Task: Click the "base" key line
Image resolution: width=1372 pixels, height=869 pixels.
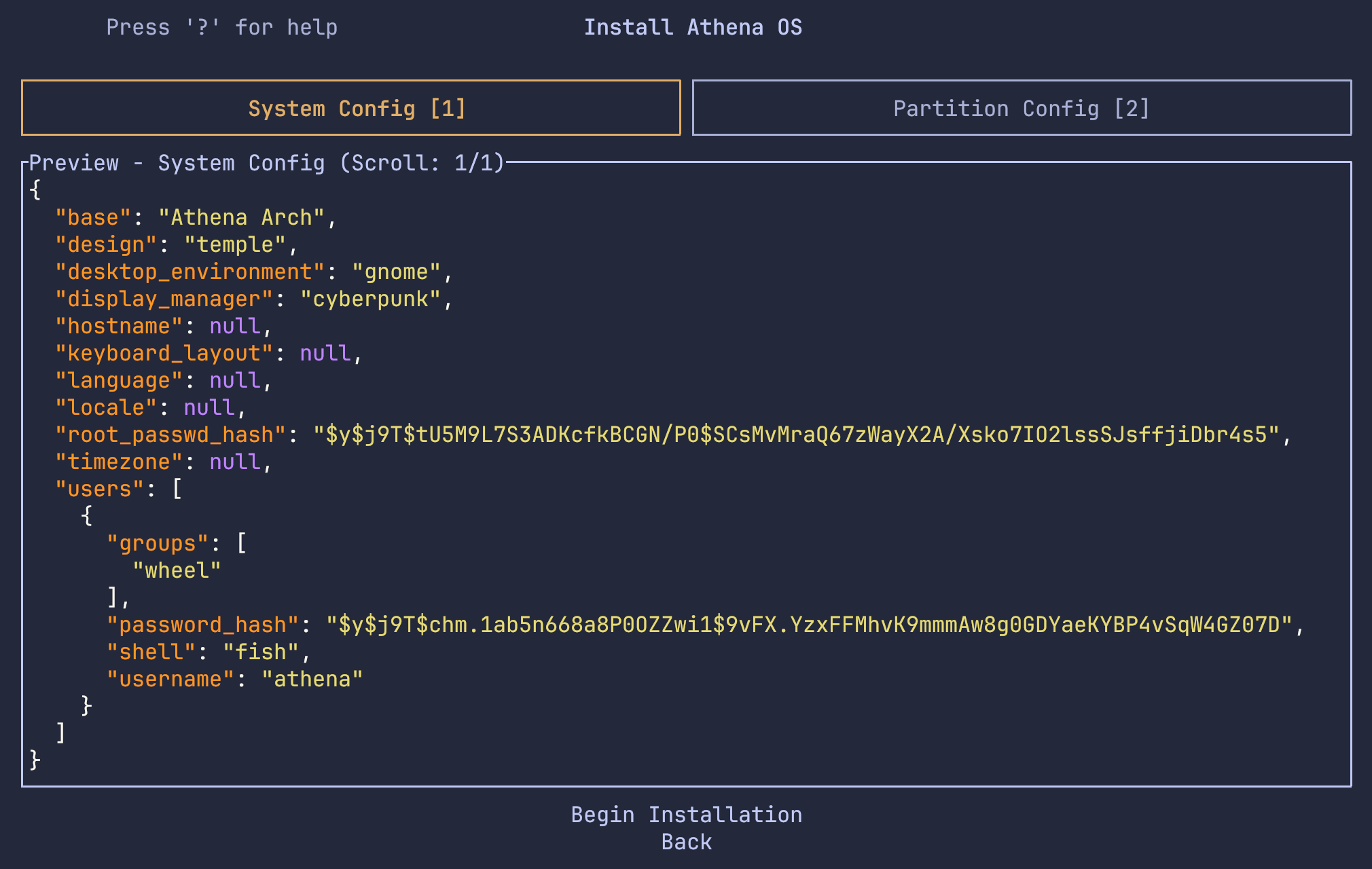Action: click(x=93, y=217)
